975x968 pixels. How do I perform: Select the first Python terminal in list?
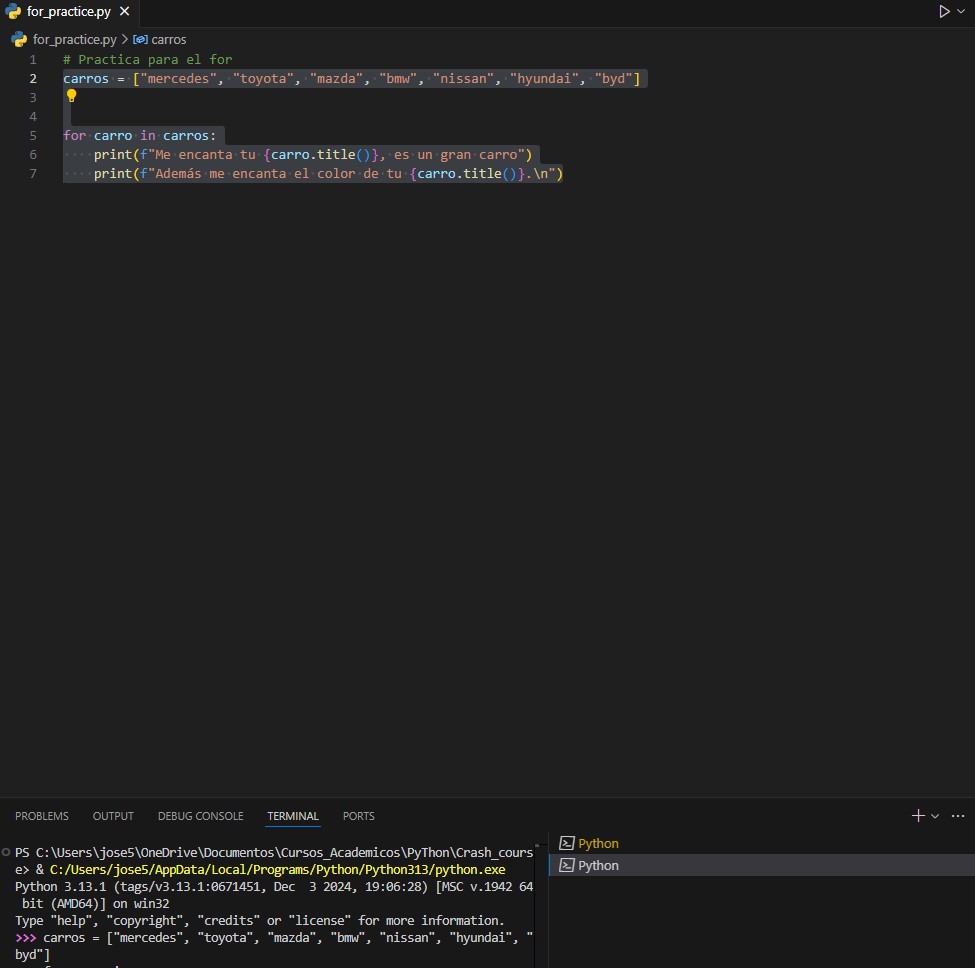(598, 843)
